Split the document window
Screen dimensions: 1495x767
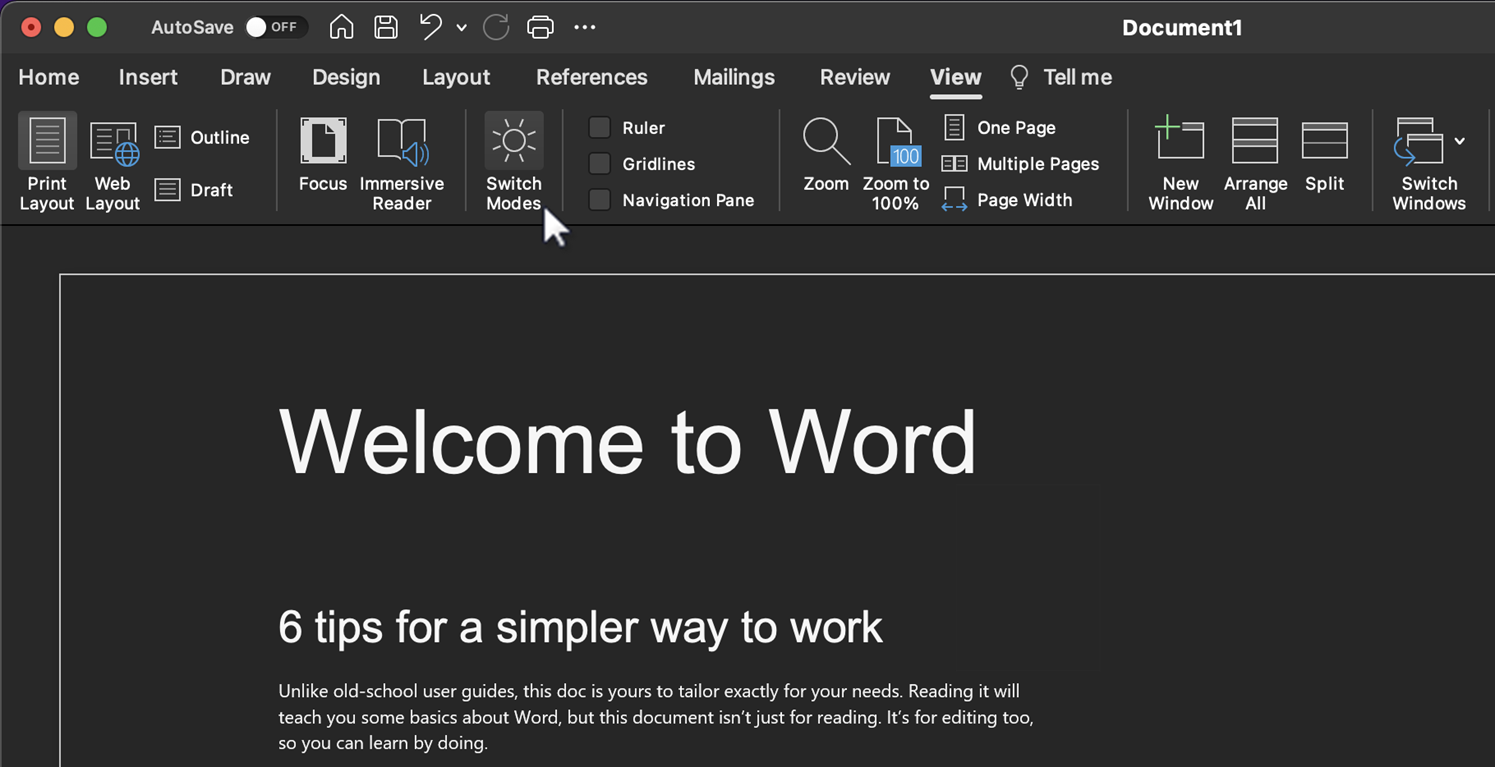point(1324,141)
